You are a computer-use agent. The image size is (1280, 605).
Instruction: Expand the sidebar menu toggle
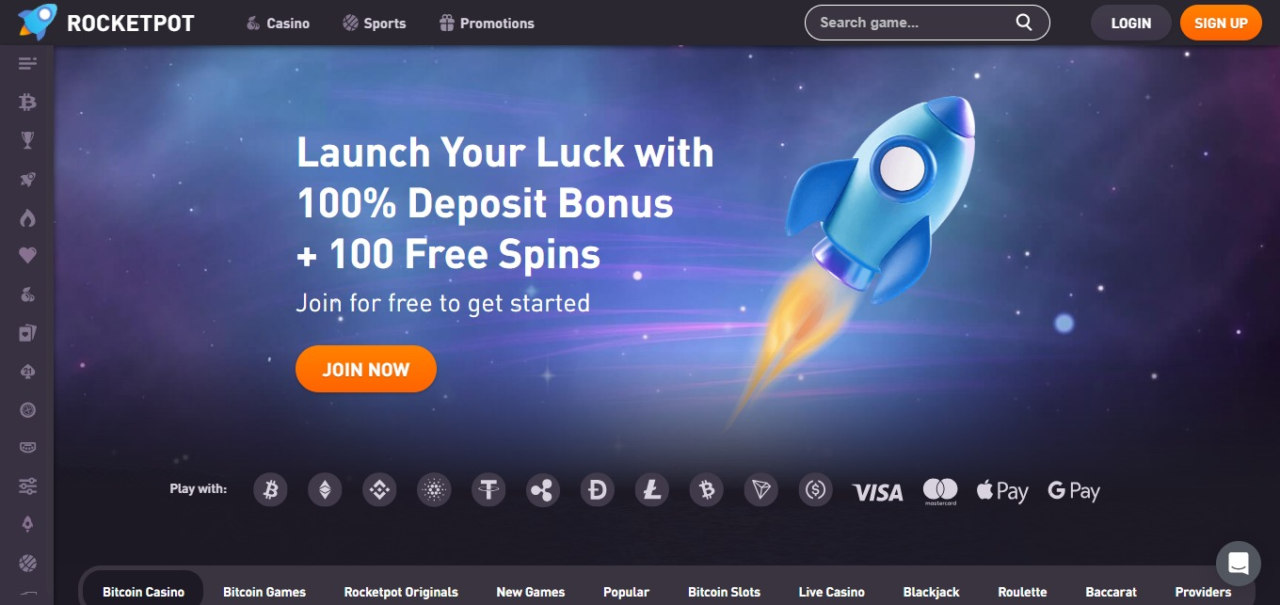pyautogui.click(x=28, y=64)
